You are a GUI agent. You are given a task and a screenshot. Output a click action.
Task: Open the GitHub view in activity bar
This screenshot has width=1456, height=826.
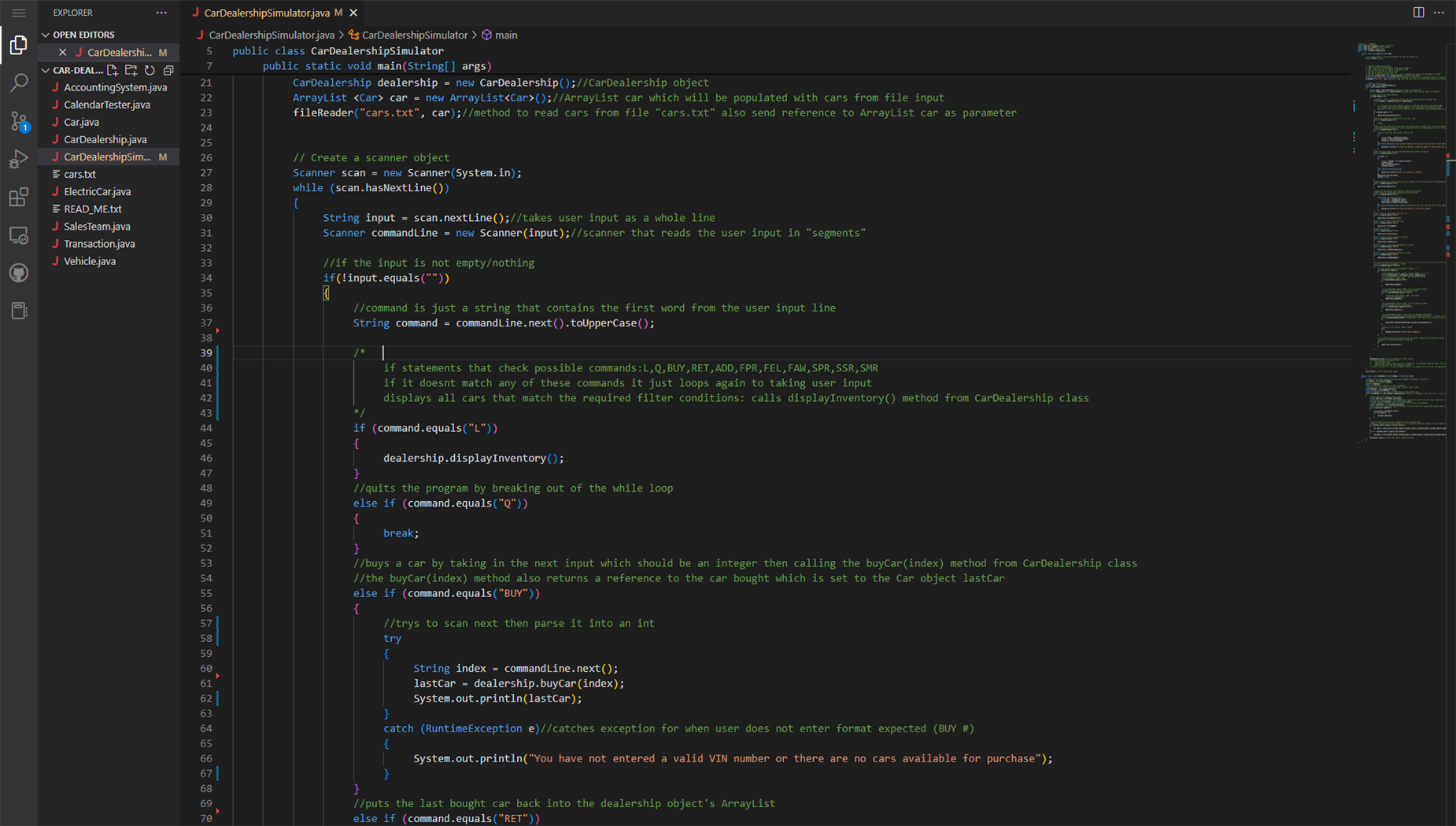click(x=19, y=273)
